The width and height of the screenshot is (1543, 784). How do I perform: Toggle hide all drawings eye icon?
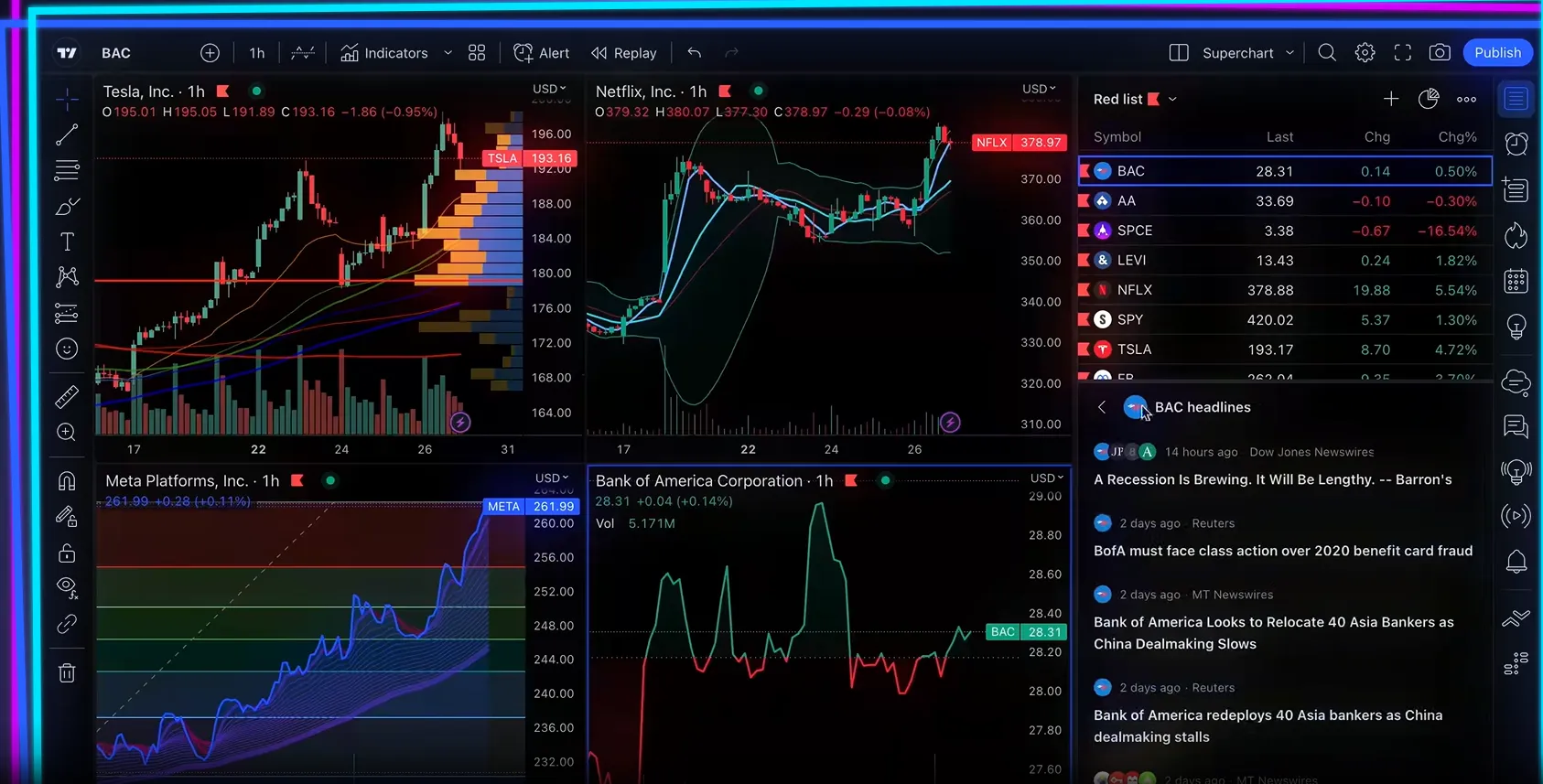(67, 586)
